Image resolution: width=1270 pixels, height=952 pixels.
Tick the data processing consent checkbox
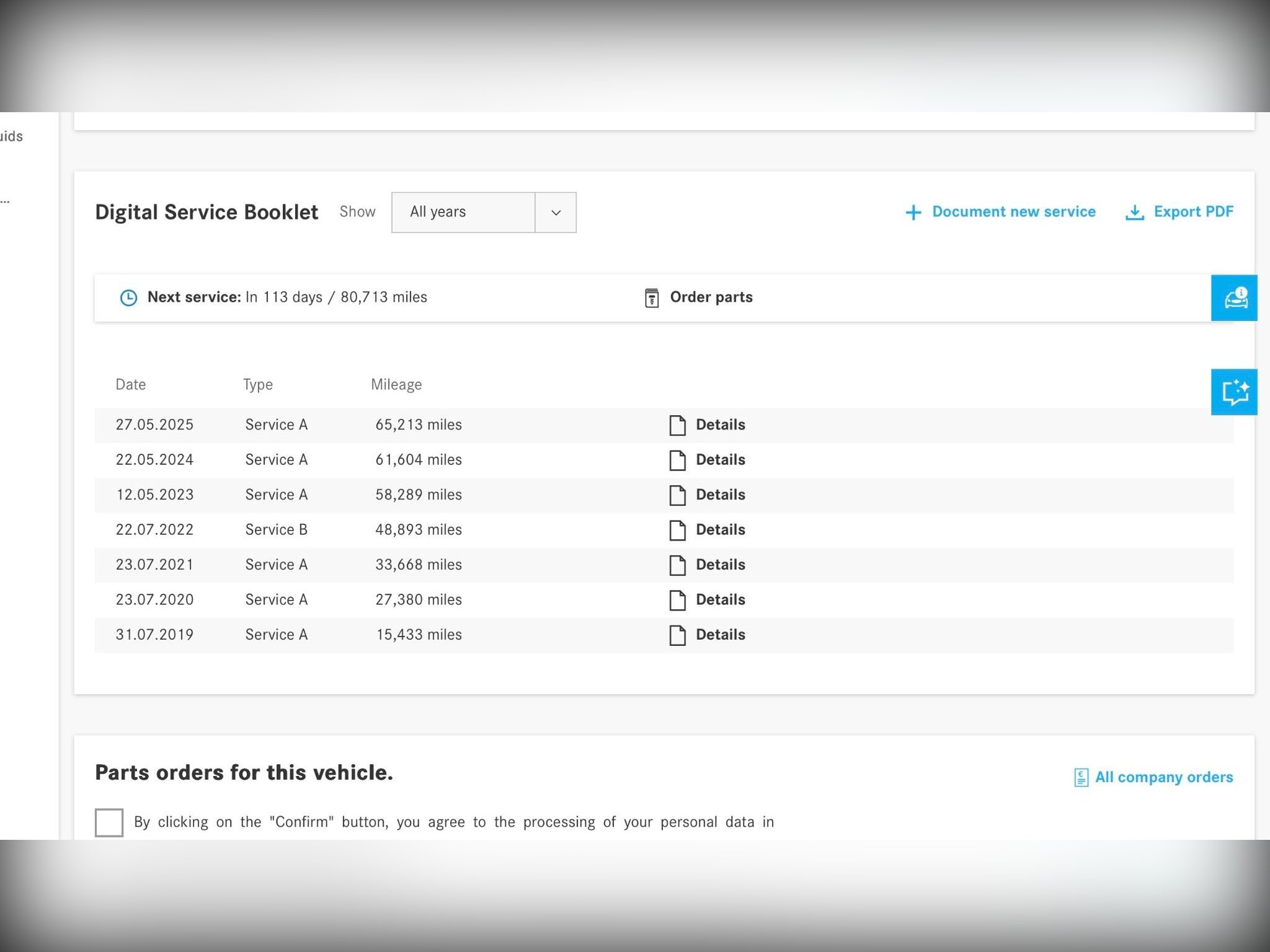[x=109, y=822]
